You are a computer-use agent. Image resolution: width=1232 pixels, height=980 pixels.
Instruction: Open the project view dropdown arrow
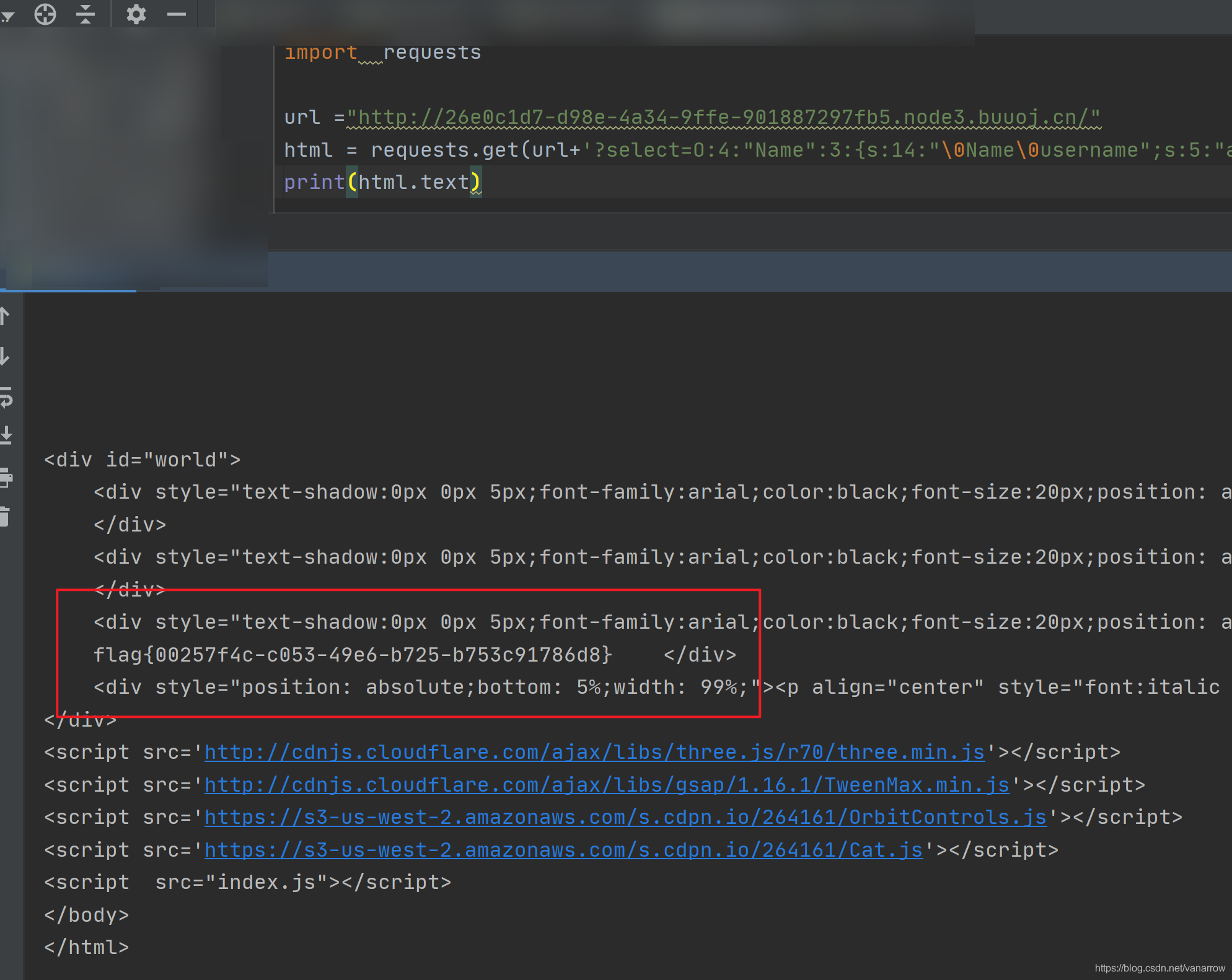pos(7,17)
